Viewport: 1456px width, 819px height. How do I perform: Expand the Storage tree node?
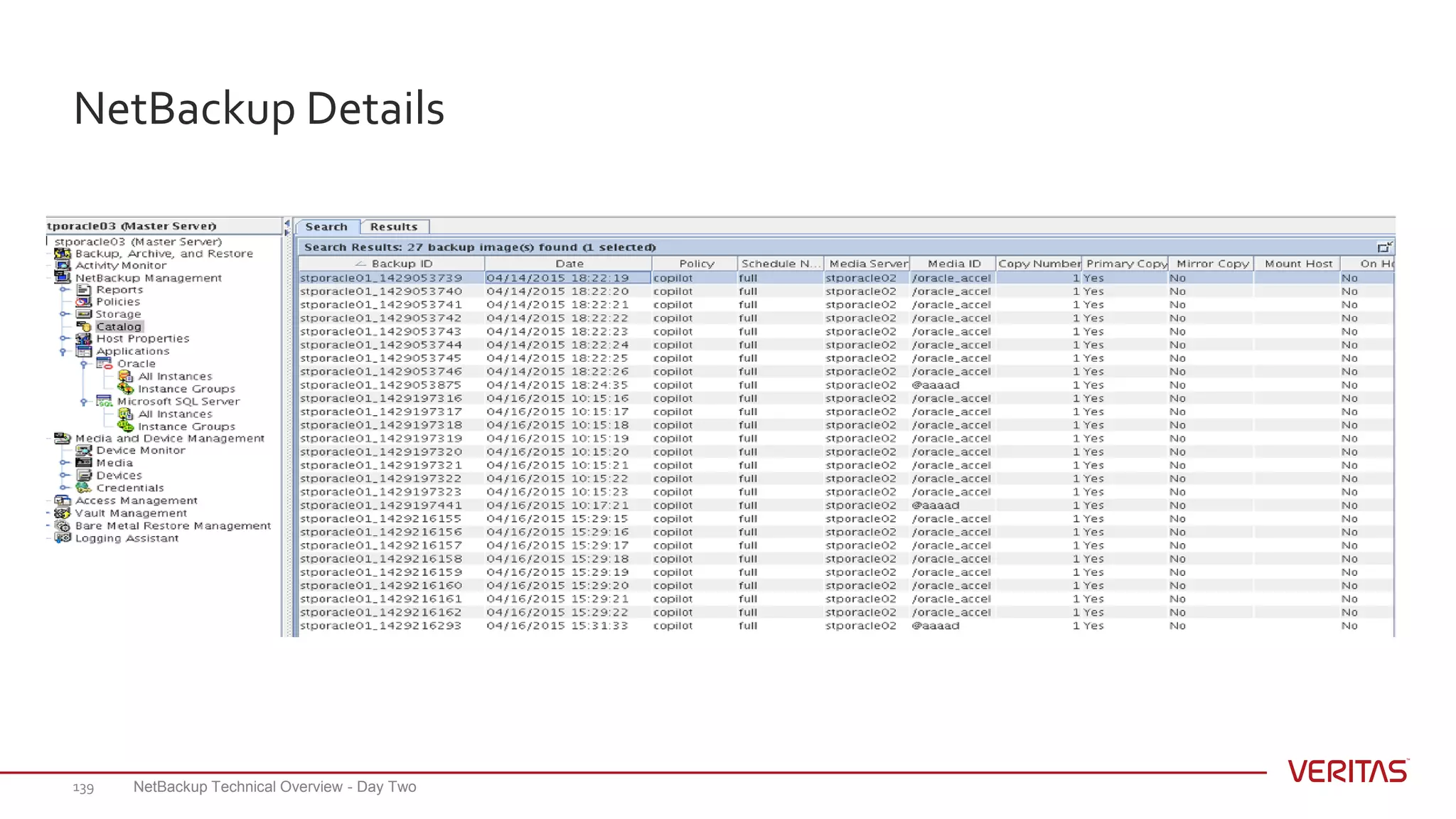tap(63, 314)
